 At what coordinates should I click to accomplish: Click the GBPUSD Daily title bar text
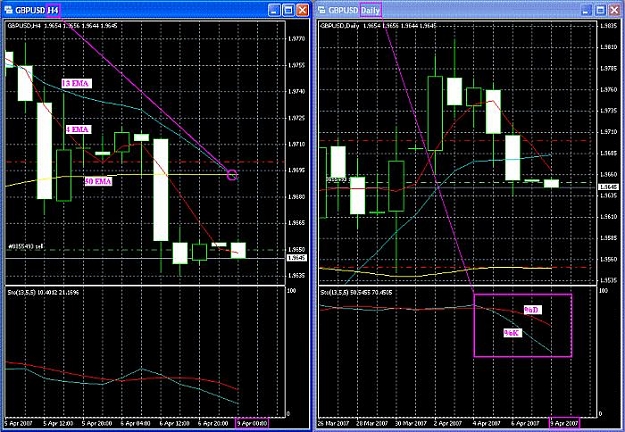tap(354, 10)
